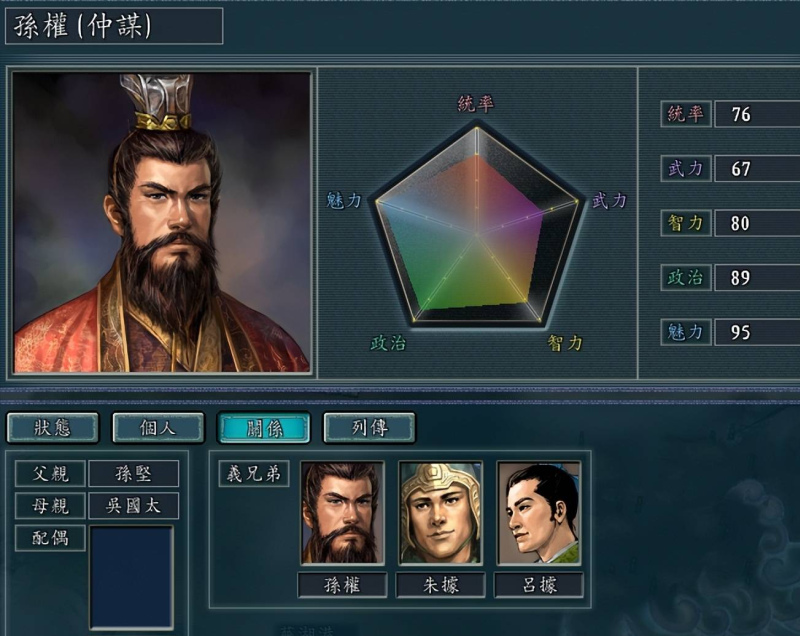Click the 統率 stat label icon
This screenshot has height=636, width=800.
(686, 114)
